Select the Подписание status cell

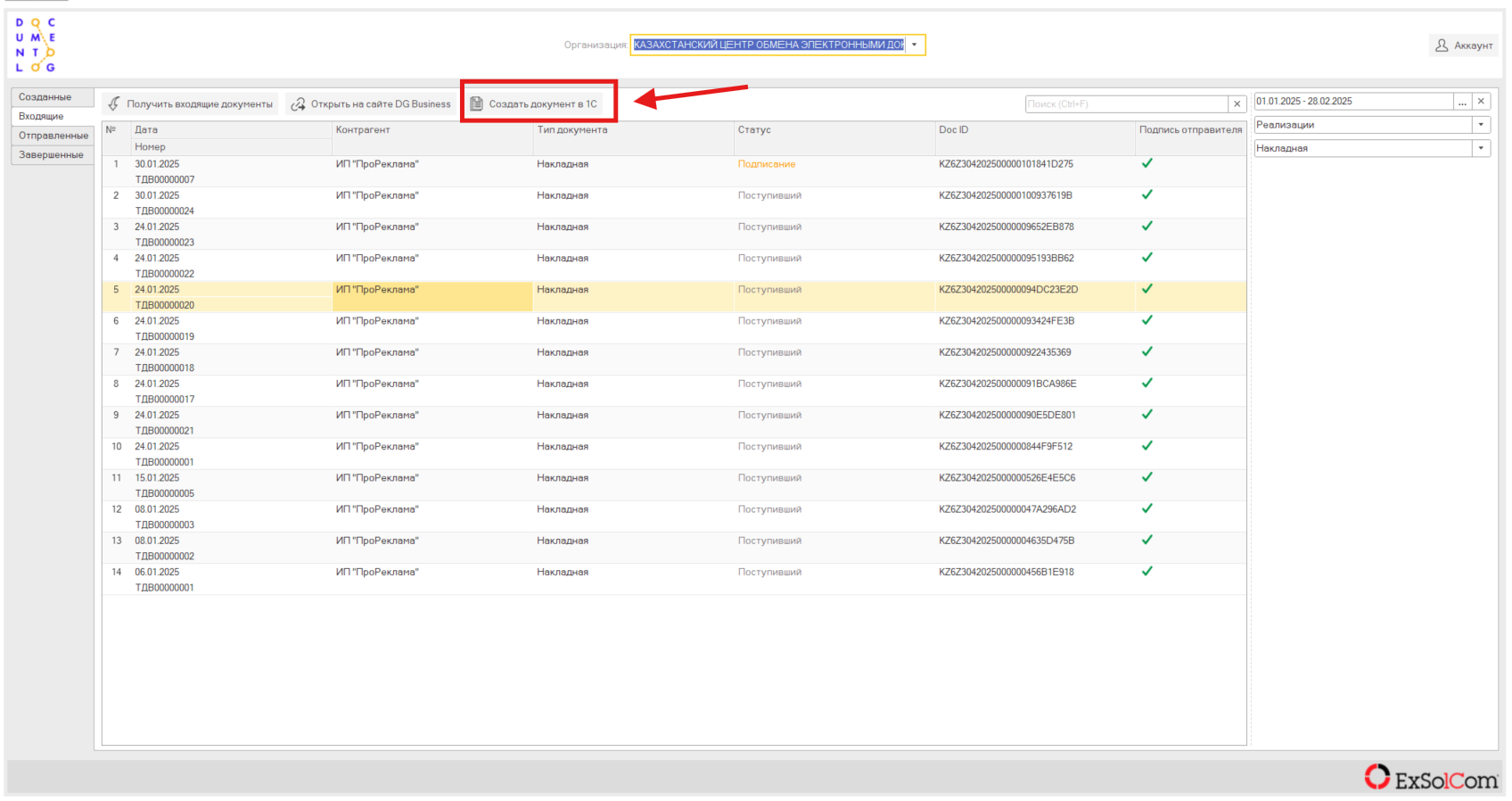pyautogui.click(x=767, y=164)
